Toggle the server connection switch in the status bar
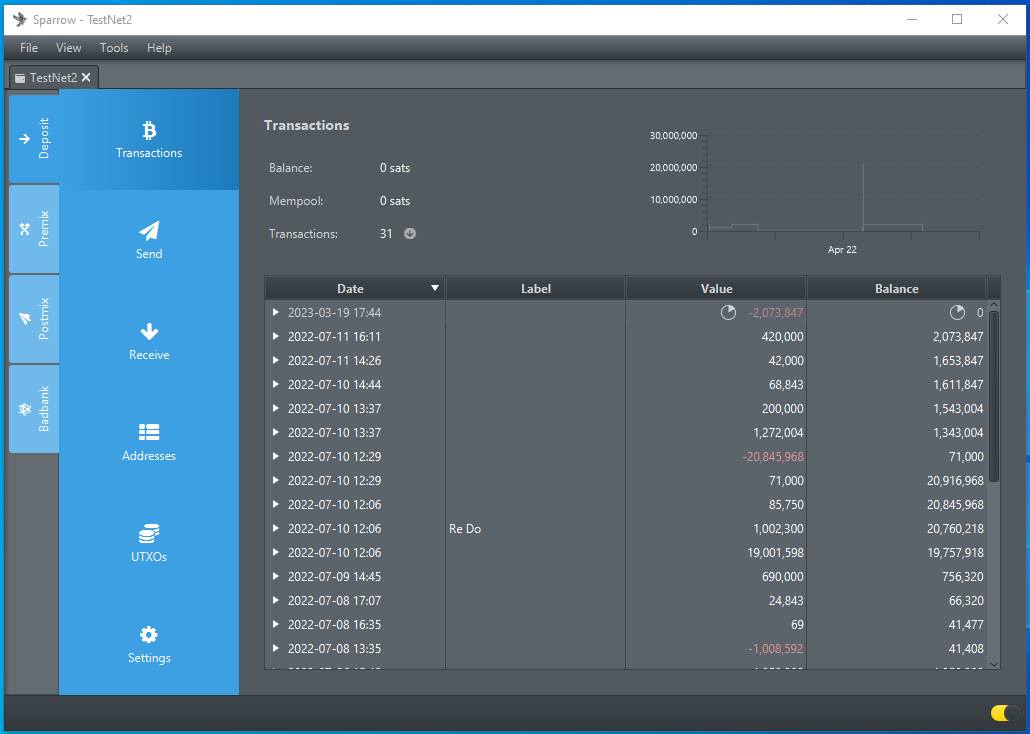 (x=1004, y=712)
